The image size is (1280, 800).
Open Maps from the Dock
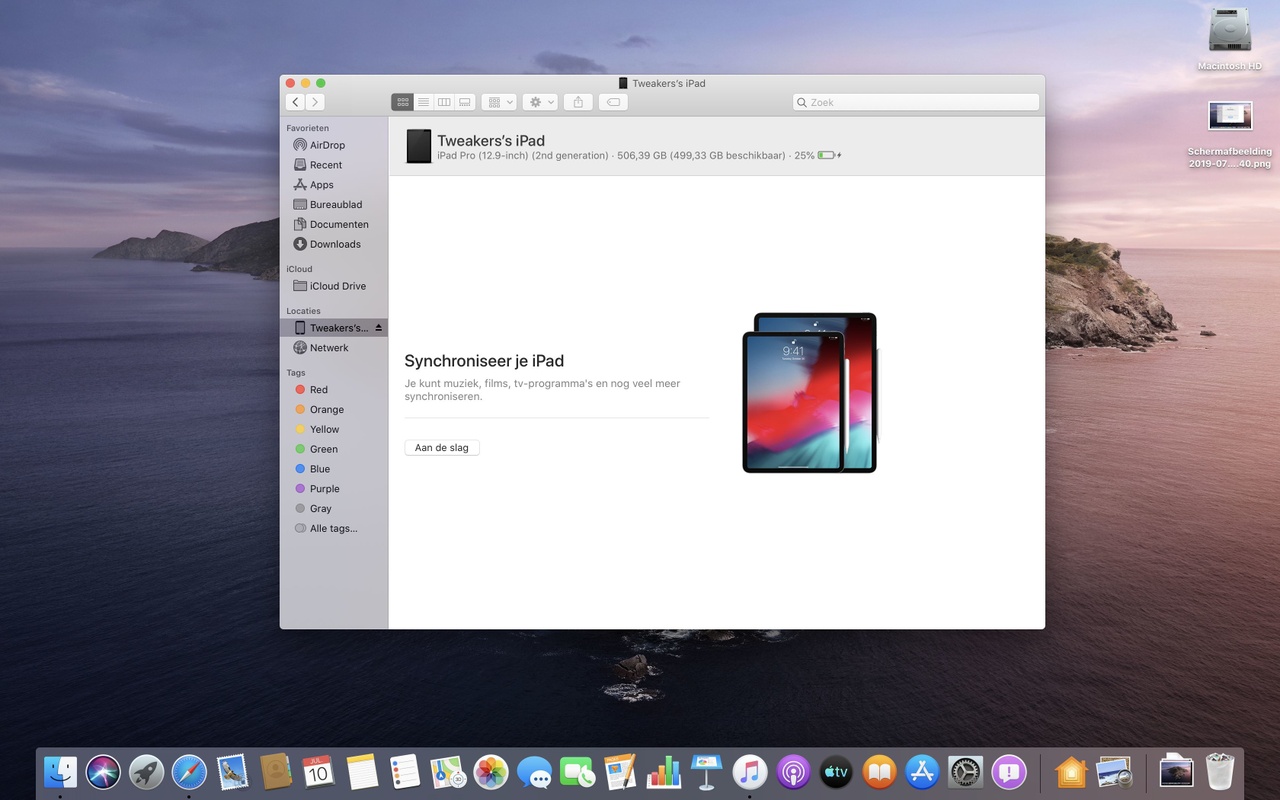tap(447, 772)
